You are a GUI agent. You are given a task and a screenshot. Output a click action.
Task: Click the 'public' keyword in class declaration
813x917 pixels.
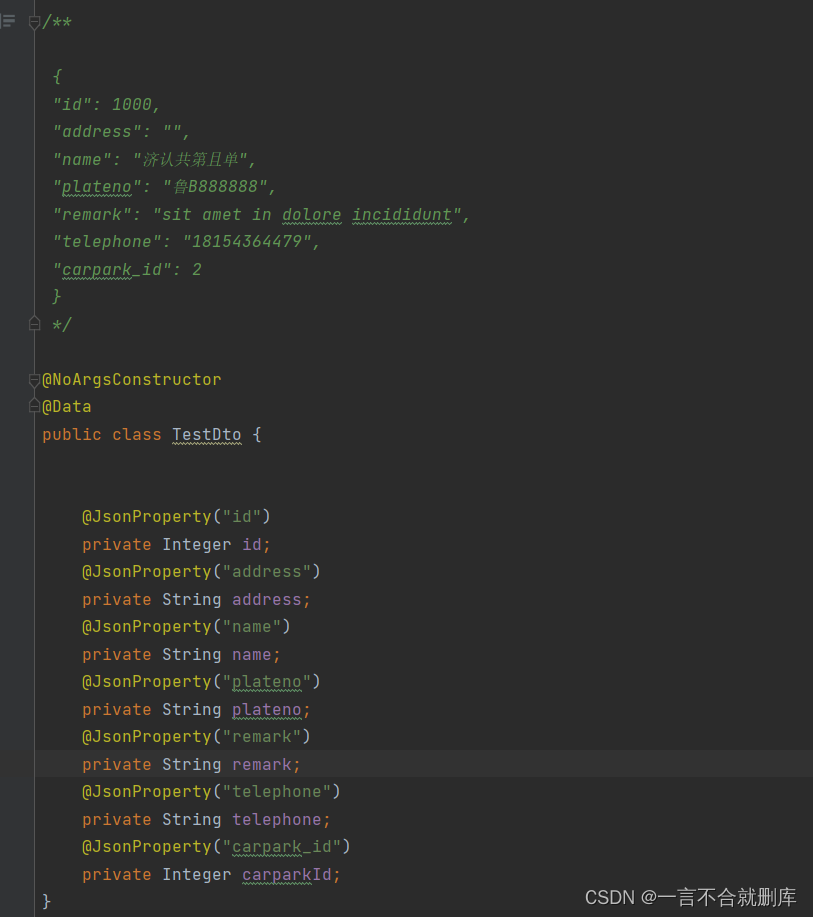coord(72,435)
